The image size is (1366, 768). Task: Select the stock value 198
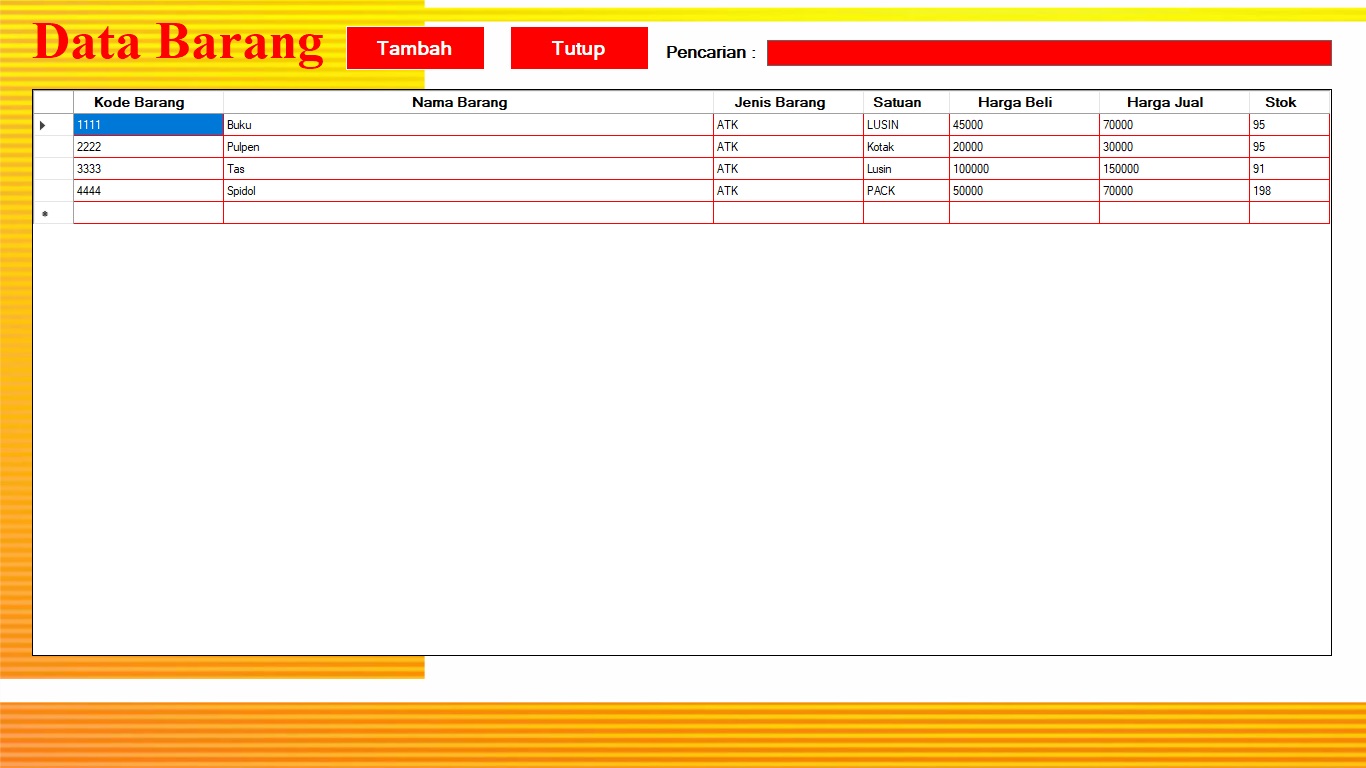(x=1289, y=191)
